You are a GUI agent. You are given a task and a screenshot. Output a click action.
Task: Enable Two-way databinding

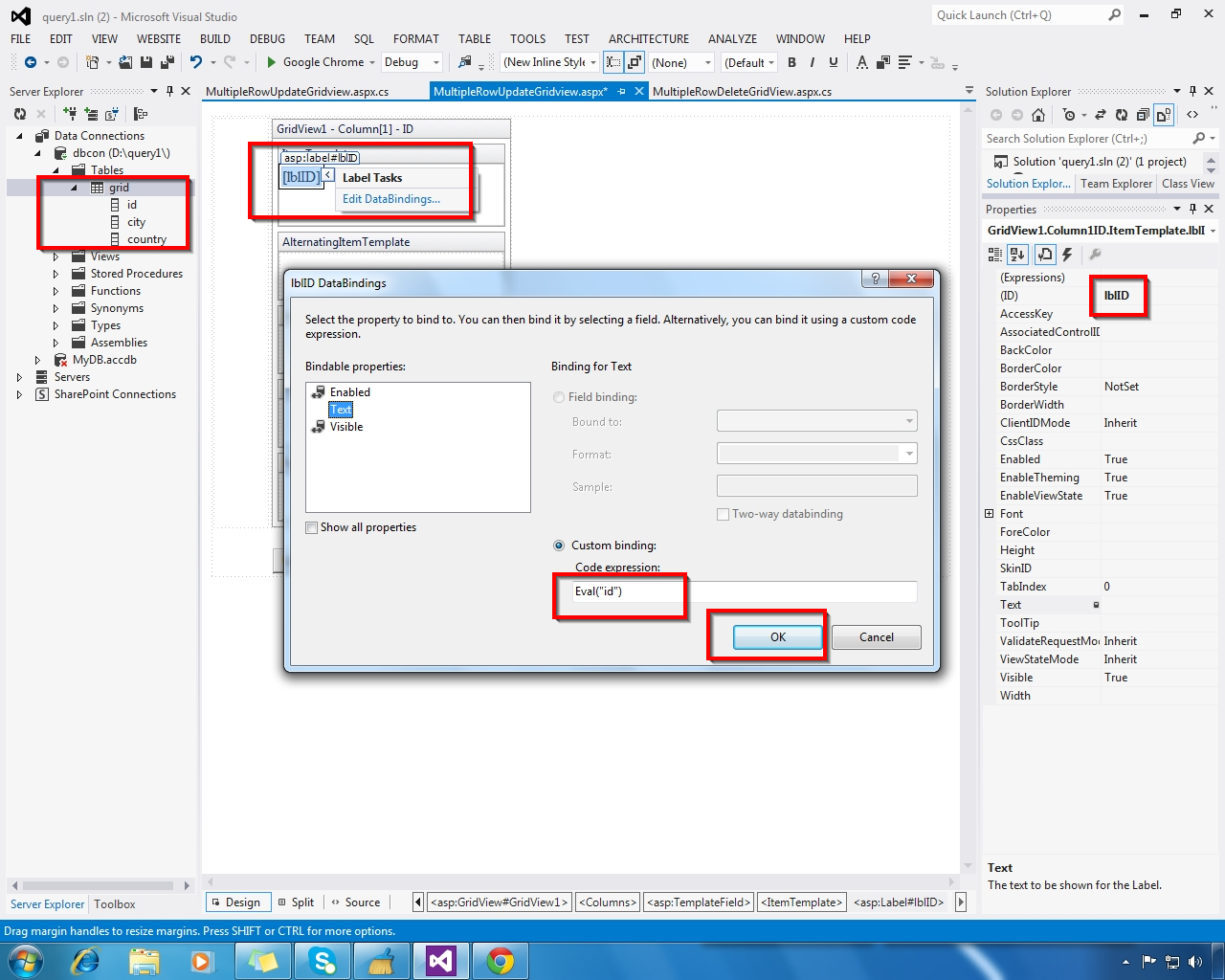[724, 514]
